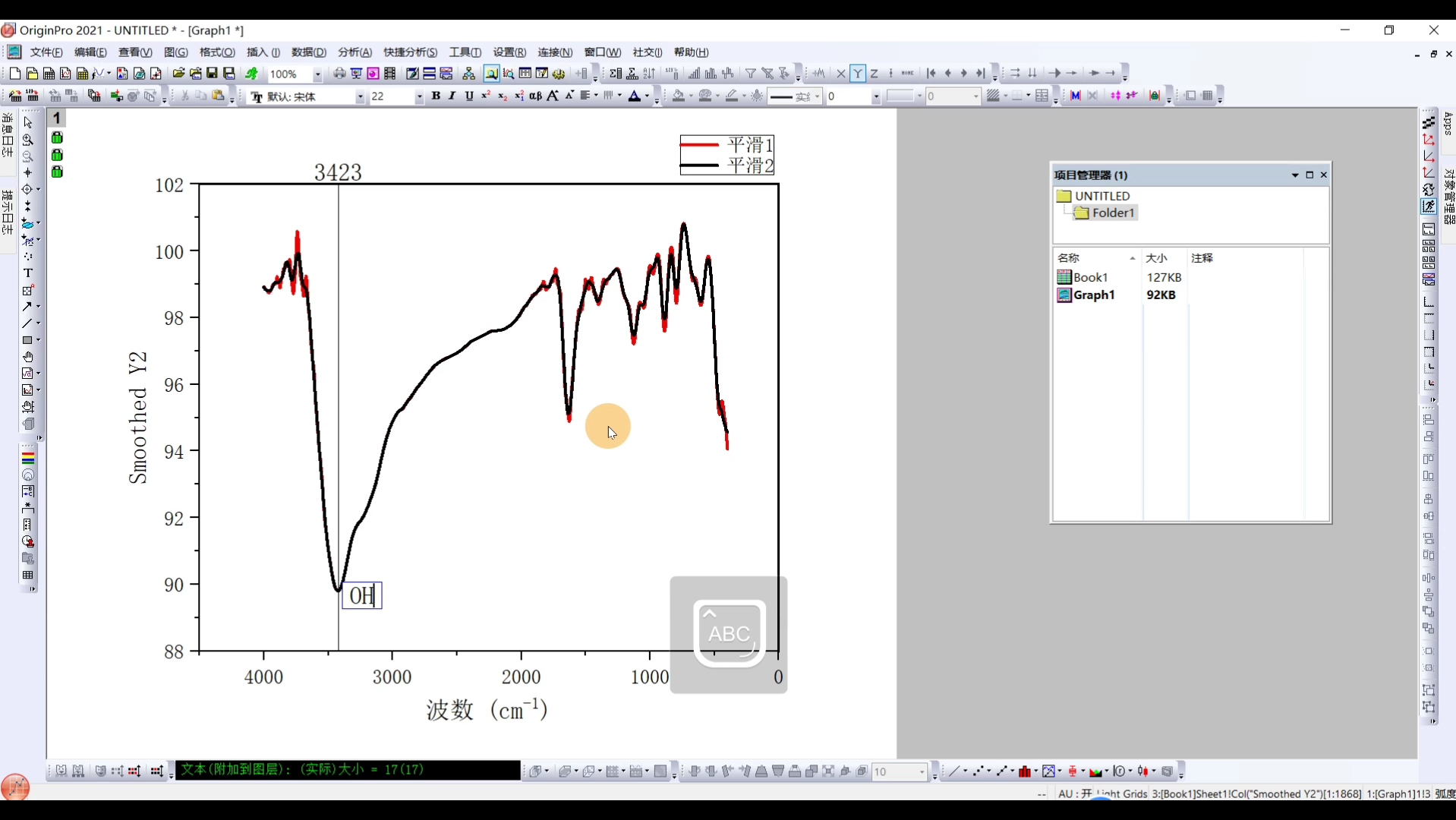Toggle Underline text formatting
Image resolution: width=1456 pixels, height=820 pixels.
point(469,96)
